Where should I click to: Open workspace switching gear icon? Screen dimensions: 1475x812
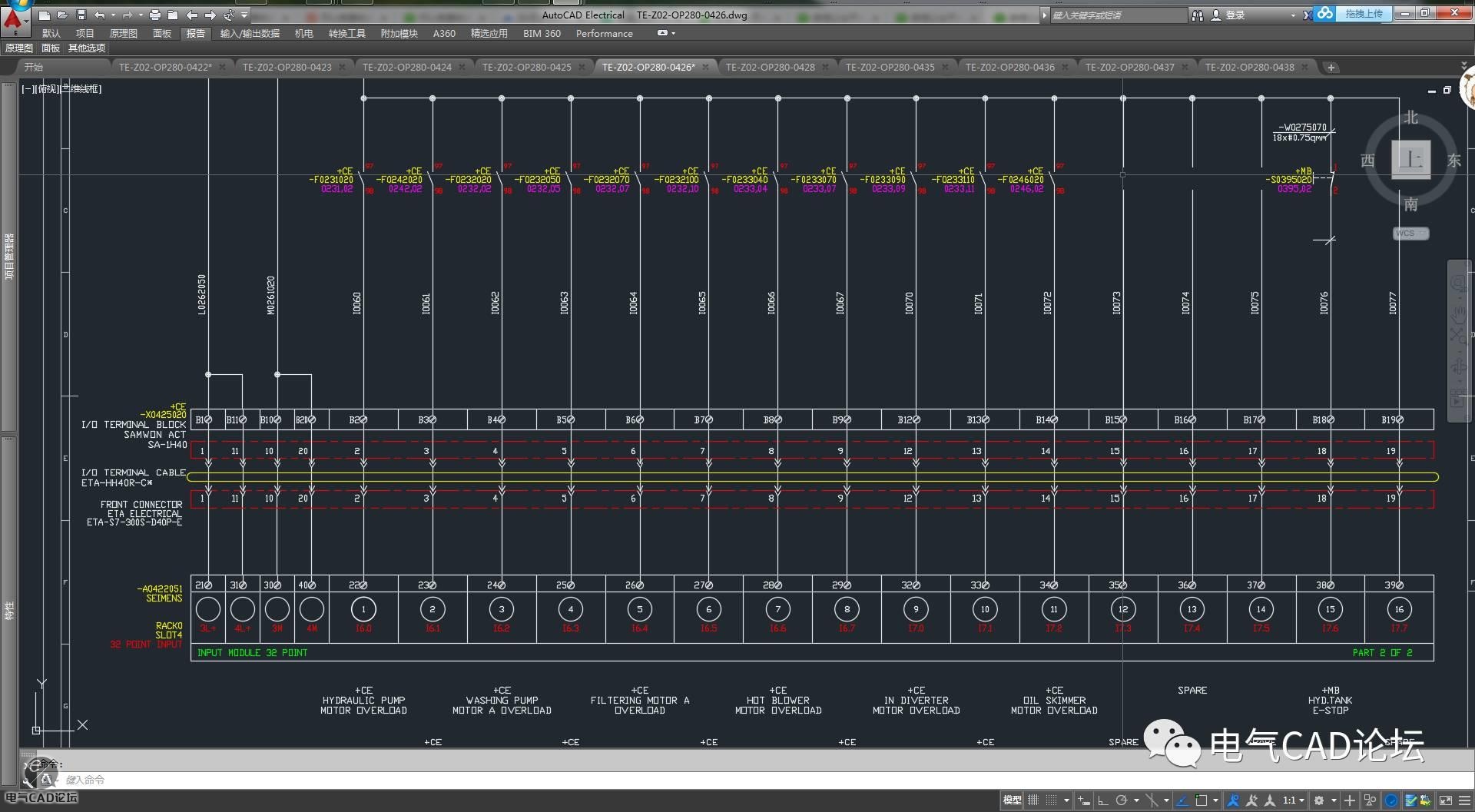(x=1319, y=800)
